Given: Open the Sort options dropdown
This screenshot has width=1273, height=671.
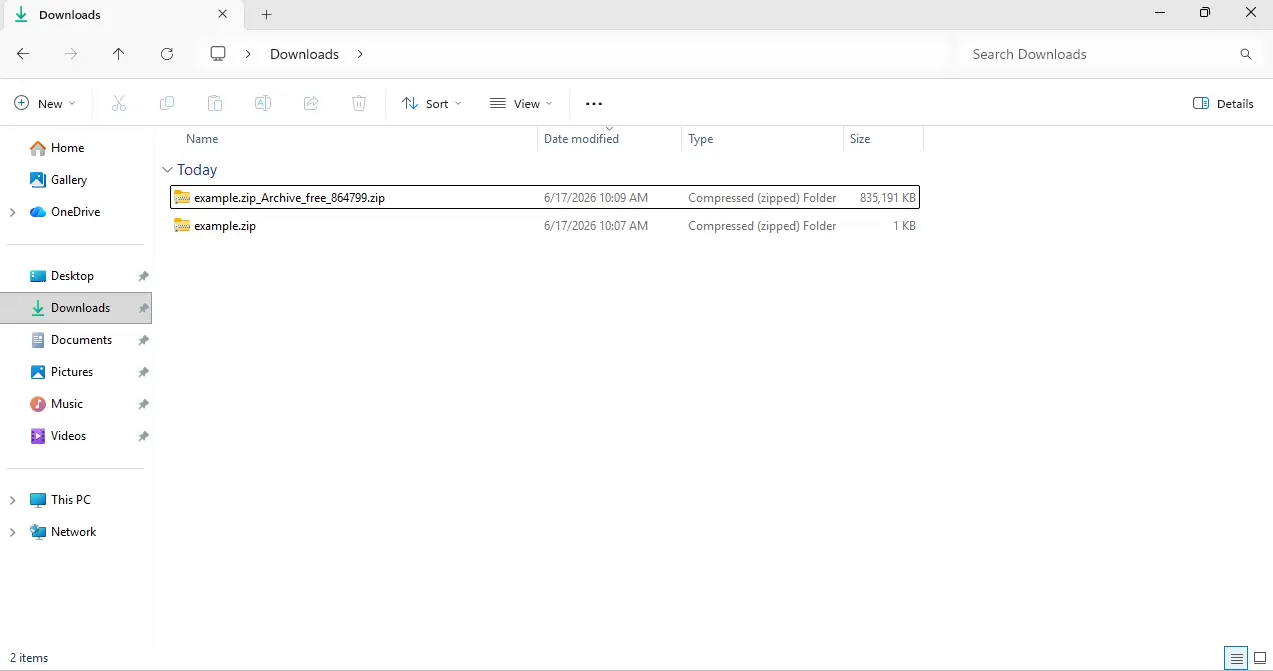Looking at the screenshot, I should (x=432, y=103).
